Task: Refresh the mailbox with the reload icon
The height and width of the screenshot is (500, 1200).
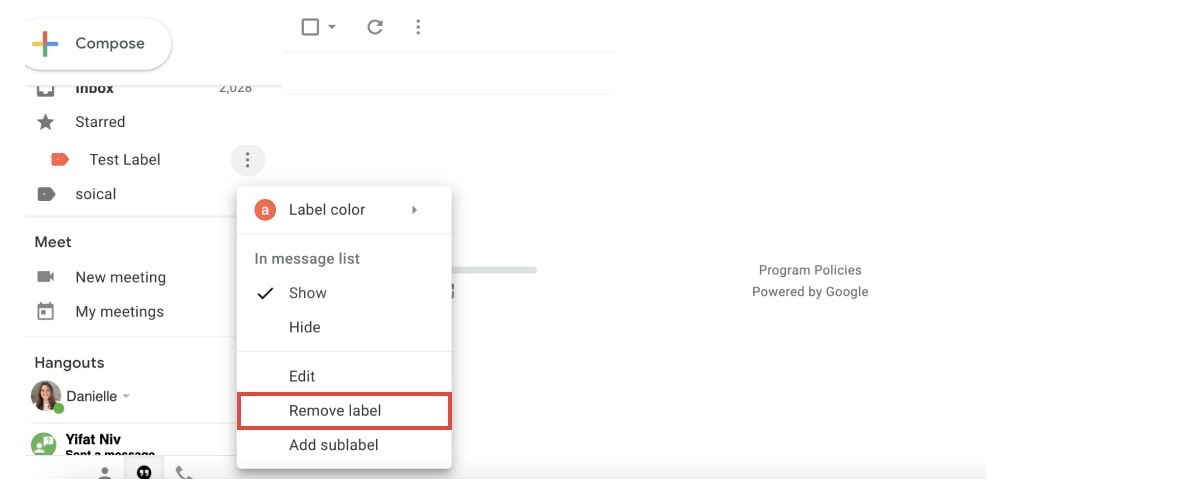Action: point(375,27)
